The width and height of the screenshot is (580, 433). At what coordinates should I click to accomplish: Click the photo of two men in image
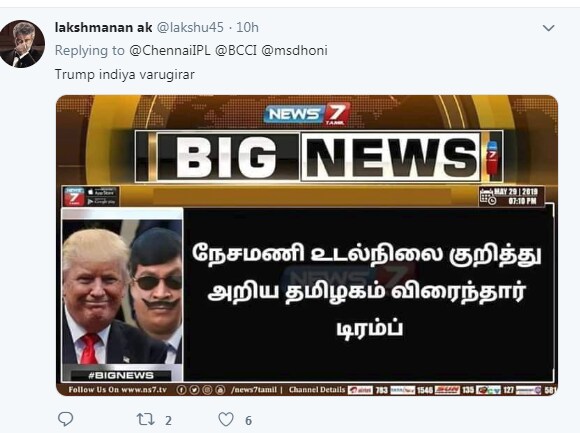tap(122, 292)
